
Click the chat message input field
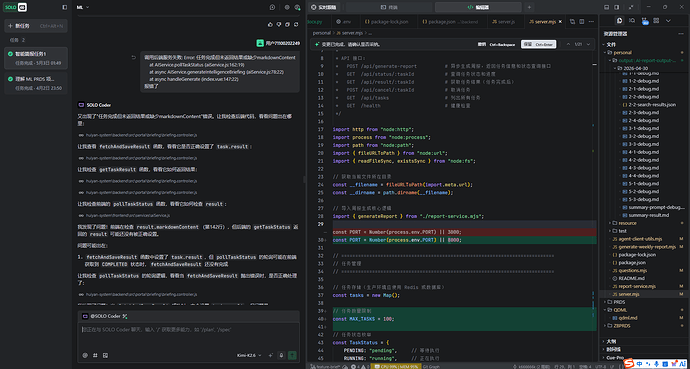(x=188, y=336)
